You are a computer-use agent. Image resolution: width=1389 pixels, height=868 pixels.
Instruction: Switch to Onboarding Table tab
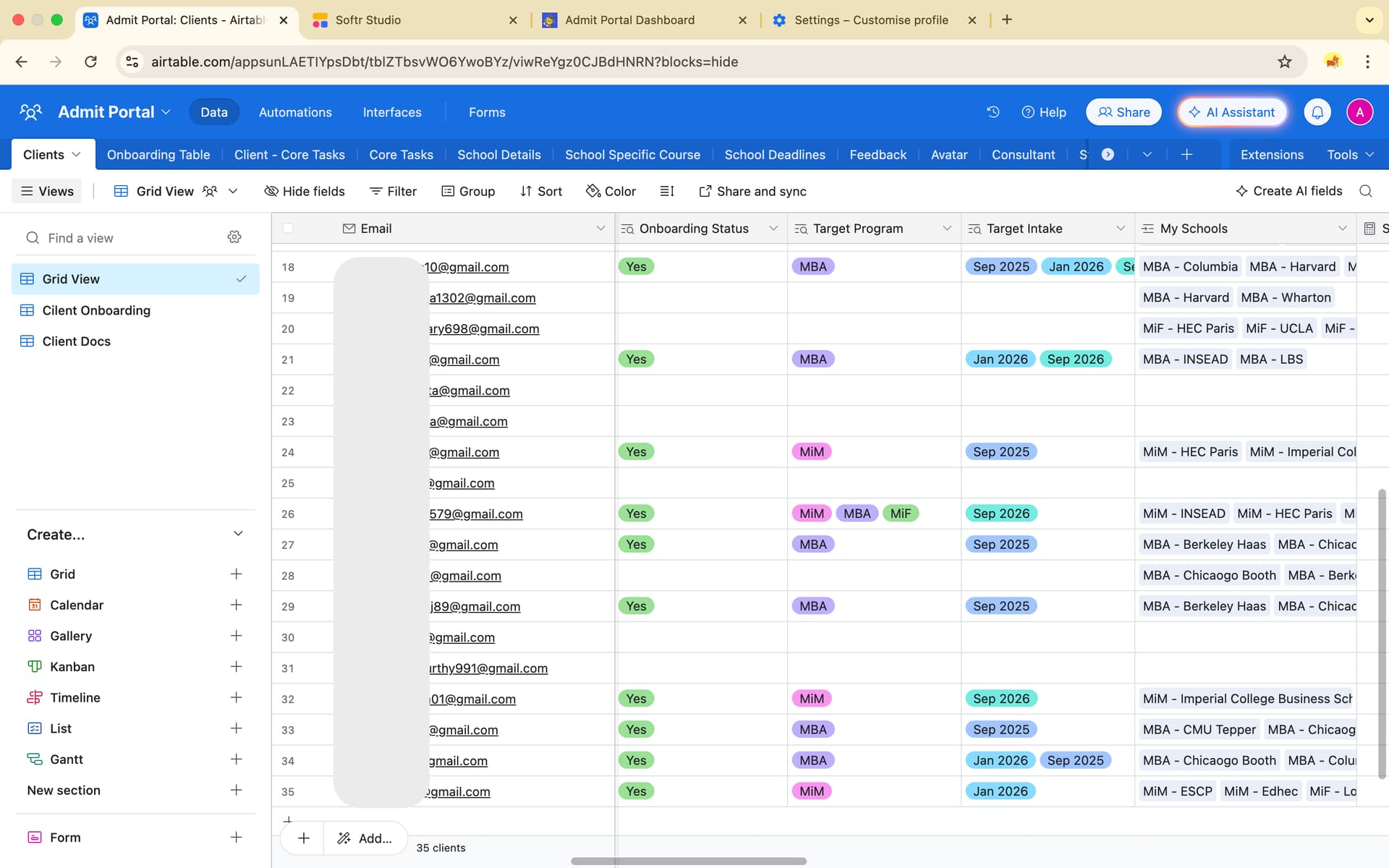[x=158, y=155]
